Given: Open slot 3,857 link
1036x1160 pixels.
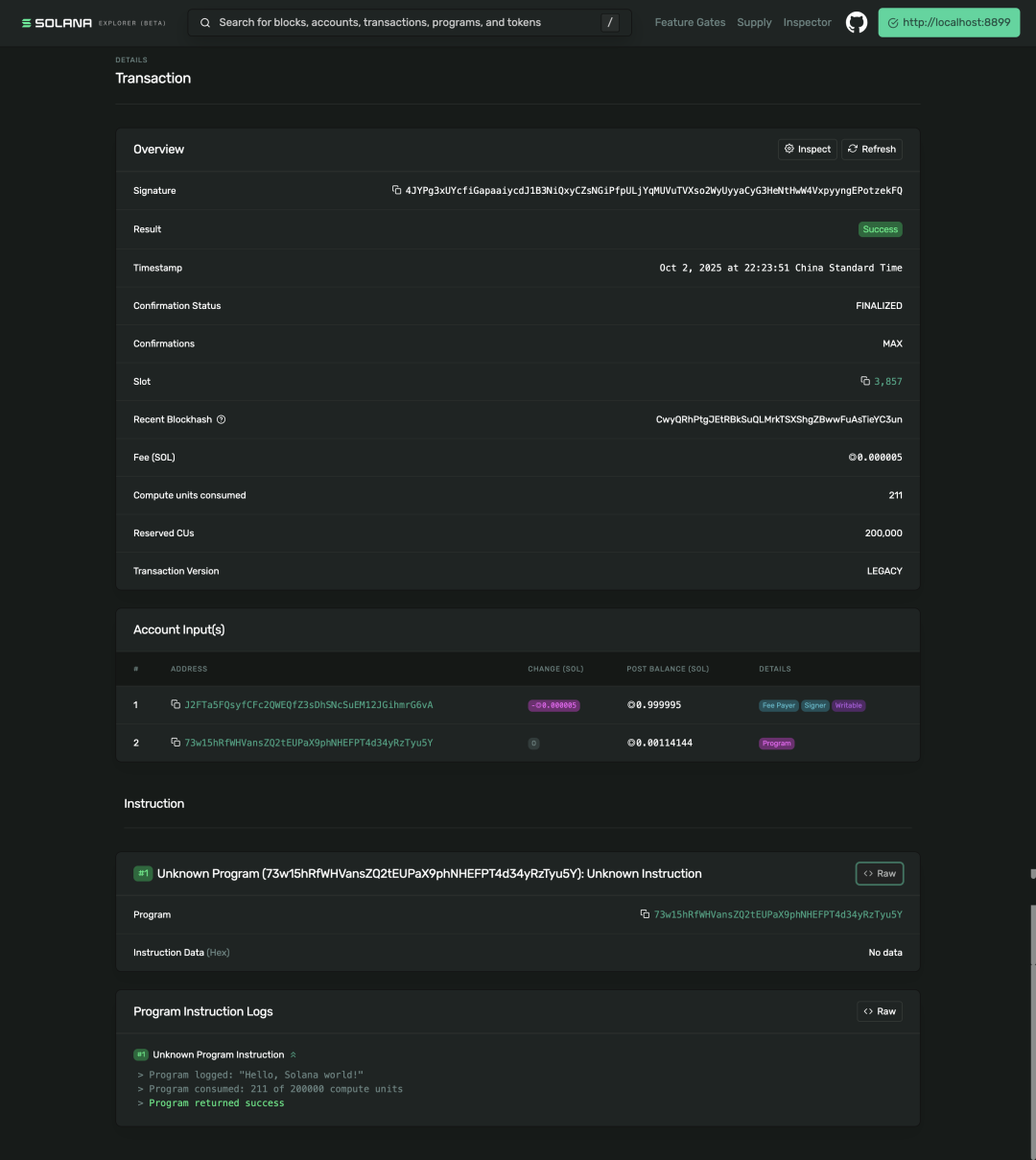Looking at the screenshot, I should tap(887, 382).
